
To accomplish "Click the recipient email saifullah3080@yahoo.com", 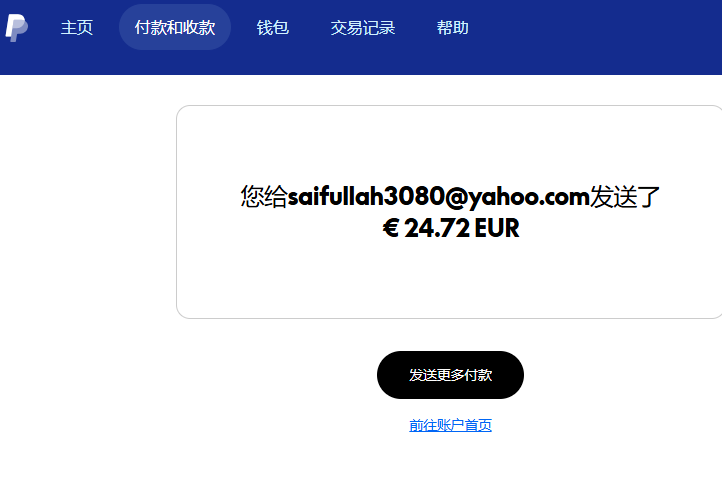I will [x=438, y=197].
